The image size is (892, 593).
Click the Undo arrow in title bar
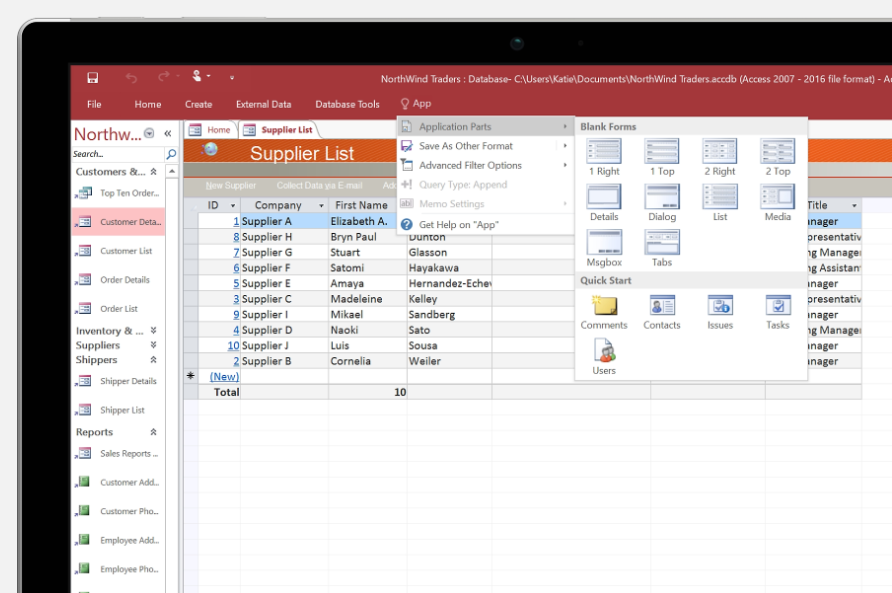click(131, 78)
